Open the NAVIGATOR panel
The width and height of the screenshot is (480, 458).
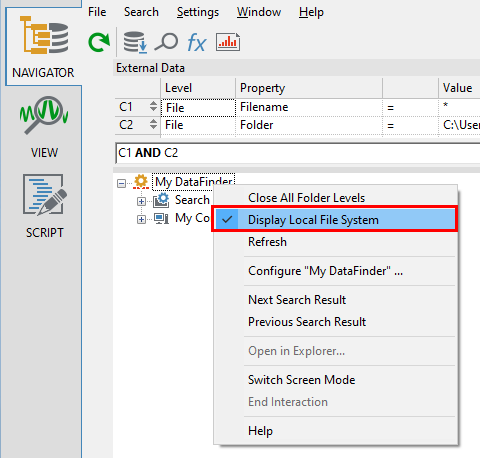pos(43,47)
